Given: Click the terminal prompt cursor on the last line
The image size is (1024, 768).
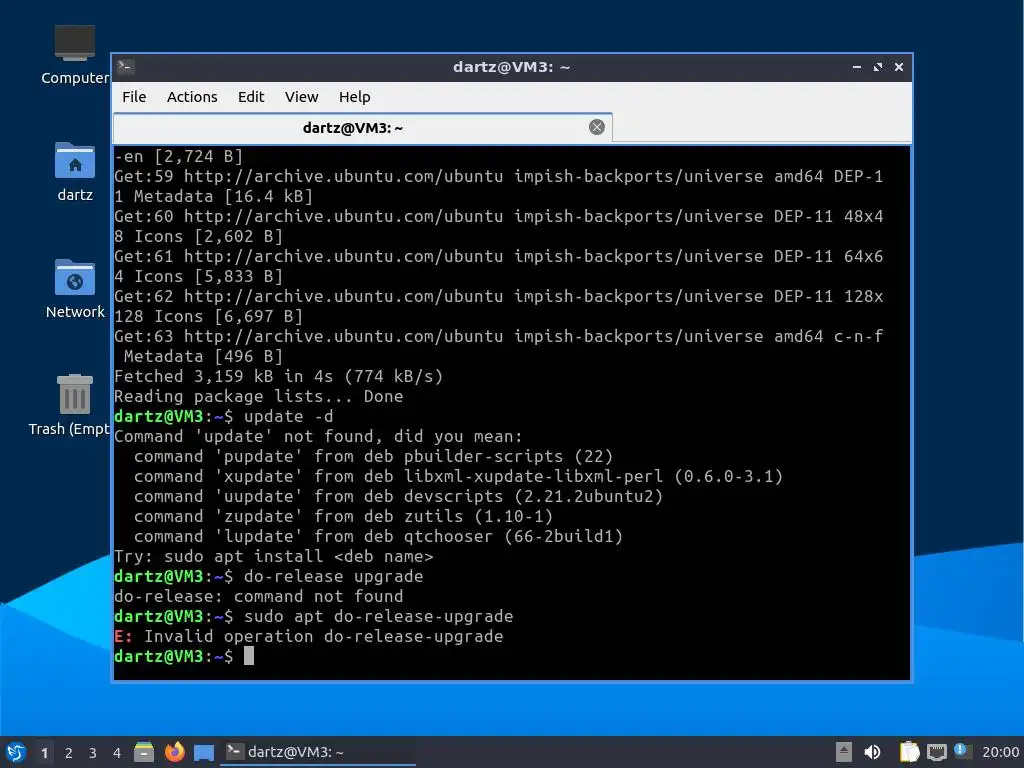Looking at the screenshot, I should (x=249, y=656).
